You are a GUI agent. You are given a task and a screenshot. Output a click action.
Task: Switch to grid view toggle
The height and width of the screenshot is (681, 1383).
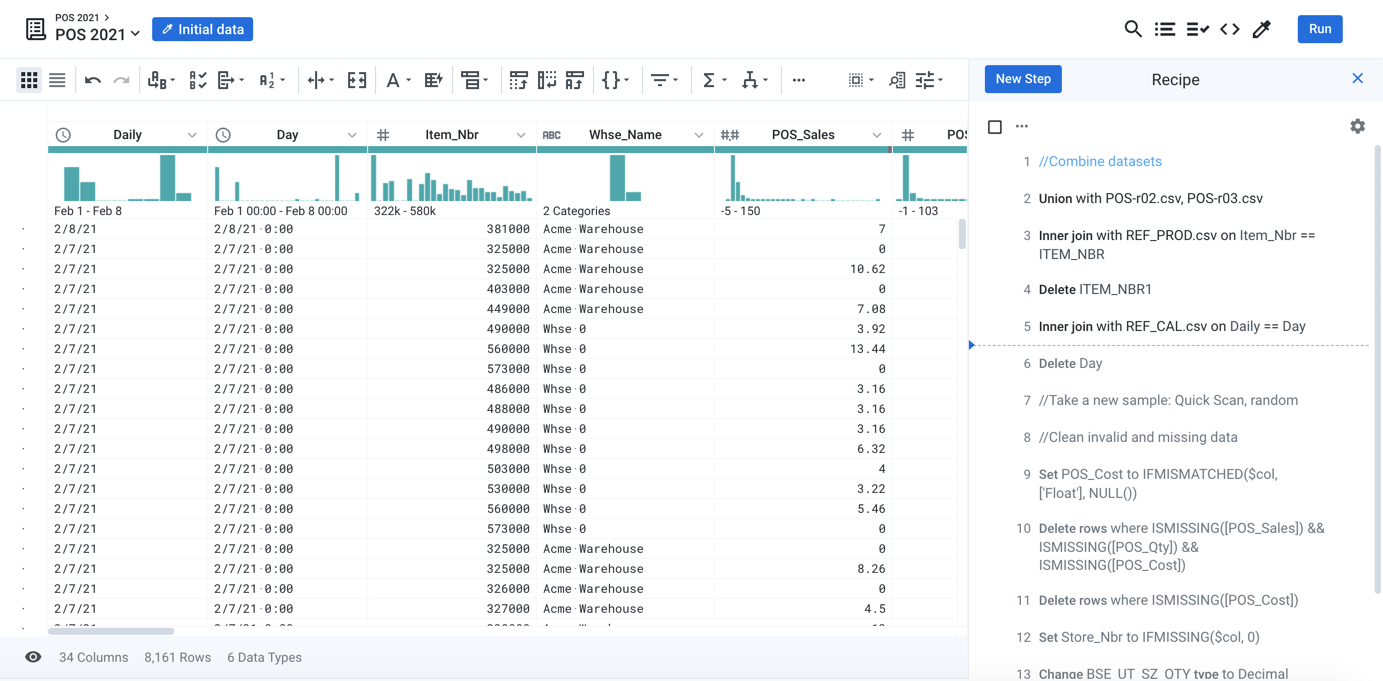29,80
